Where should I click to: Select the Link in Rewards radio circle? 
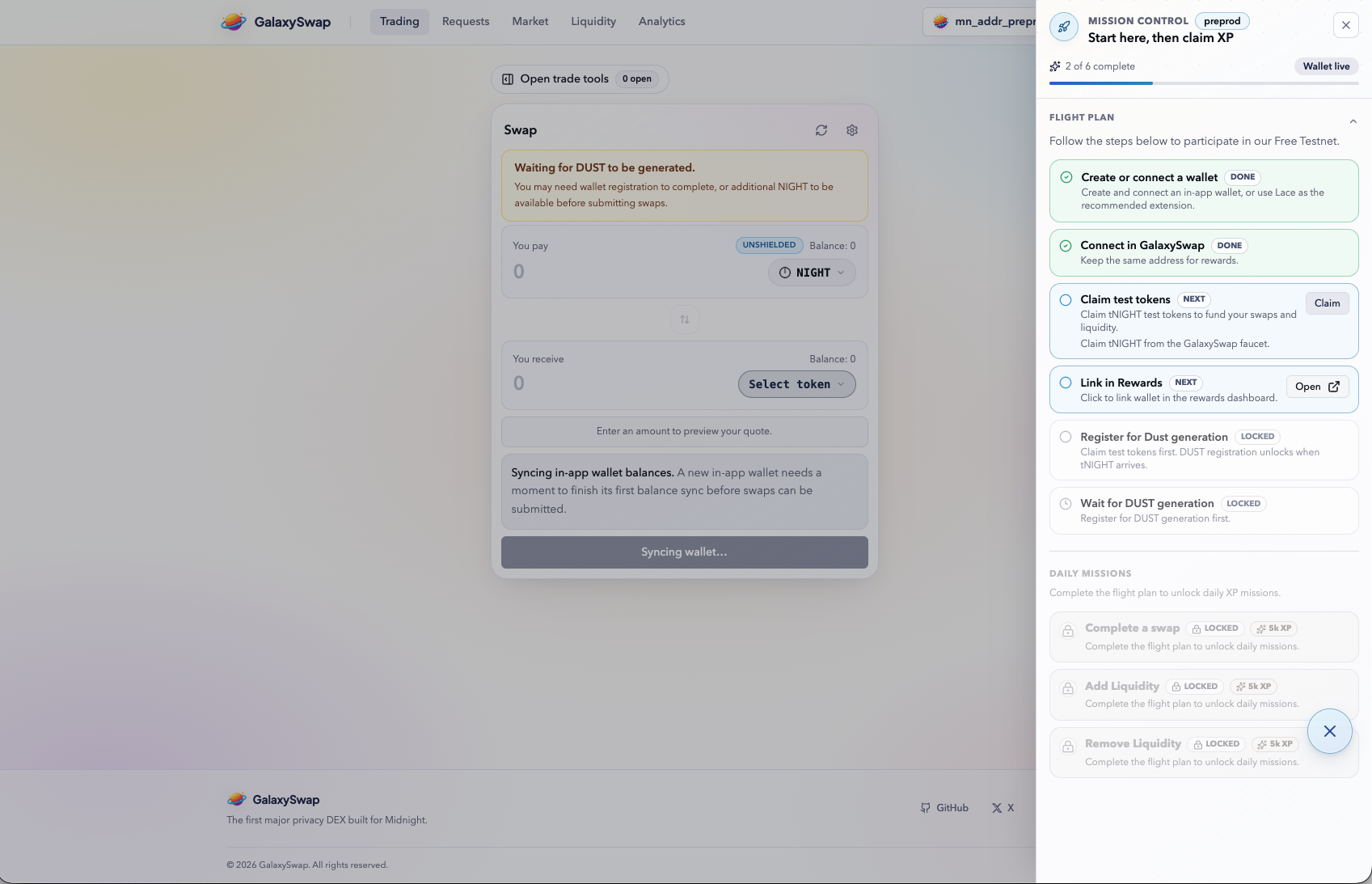coord(1066,383)
